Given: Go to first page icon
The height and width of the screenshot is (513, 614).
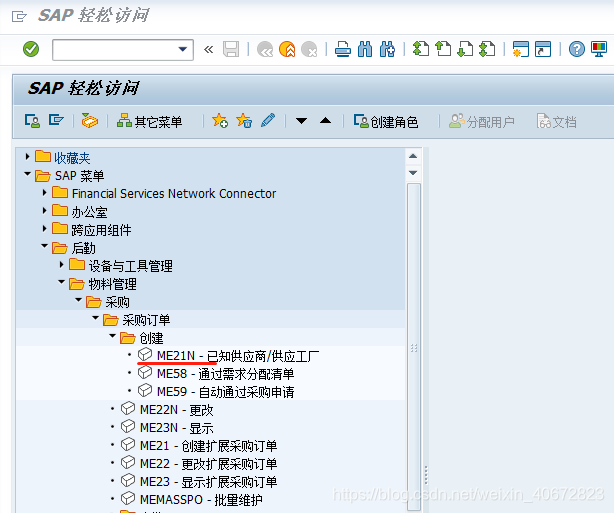Looking at the screenshot, I should coord(421,49).
